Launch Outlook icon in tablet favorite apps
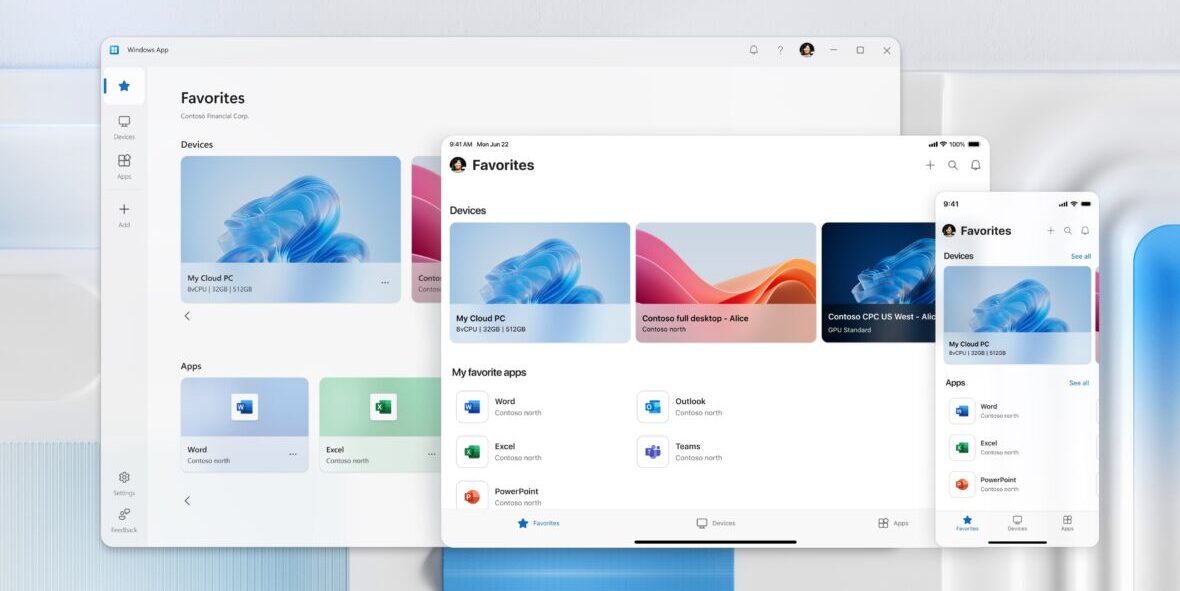The image size is (1180, 591). (x=652, y=407)
